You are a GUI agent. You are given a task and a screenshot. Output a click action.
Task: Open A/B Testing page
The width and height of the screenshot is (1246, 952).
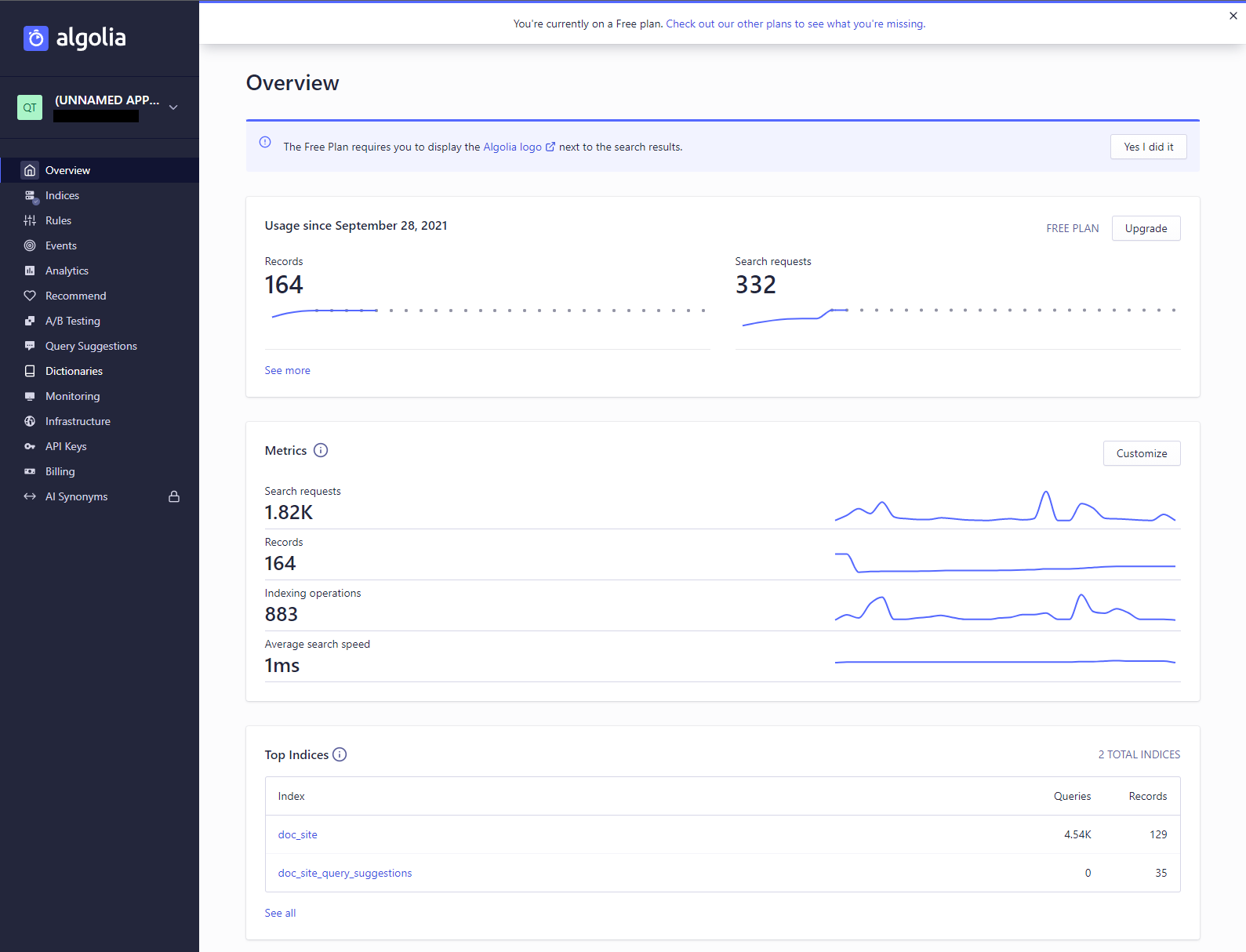click(x=100, y=321)
